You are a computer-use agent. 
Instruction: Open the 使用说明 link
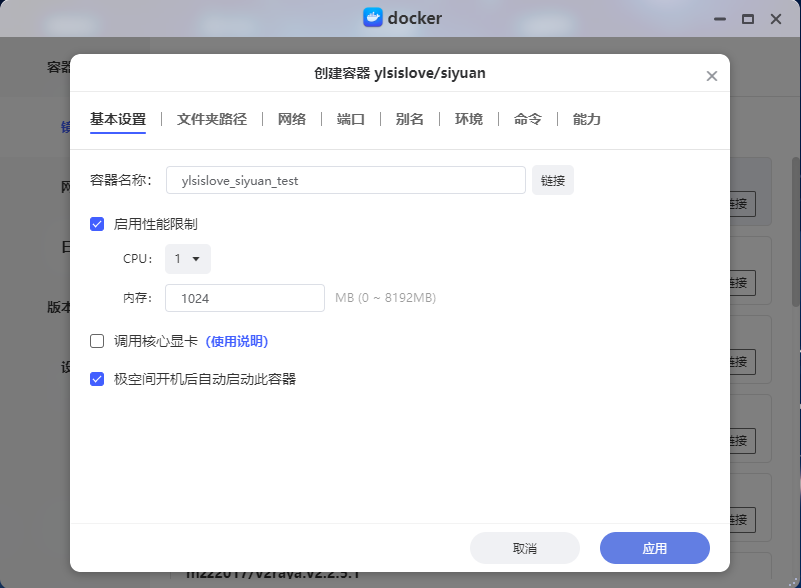(237, 341)
